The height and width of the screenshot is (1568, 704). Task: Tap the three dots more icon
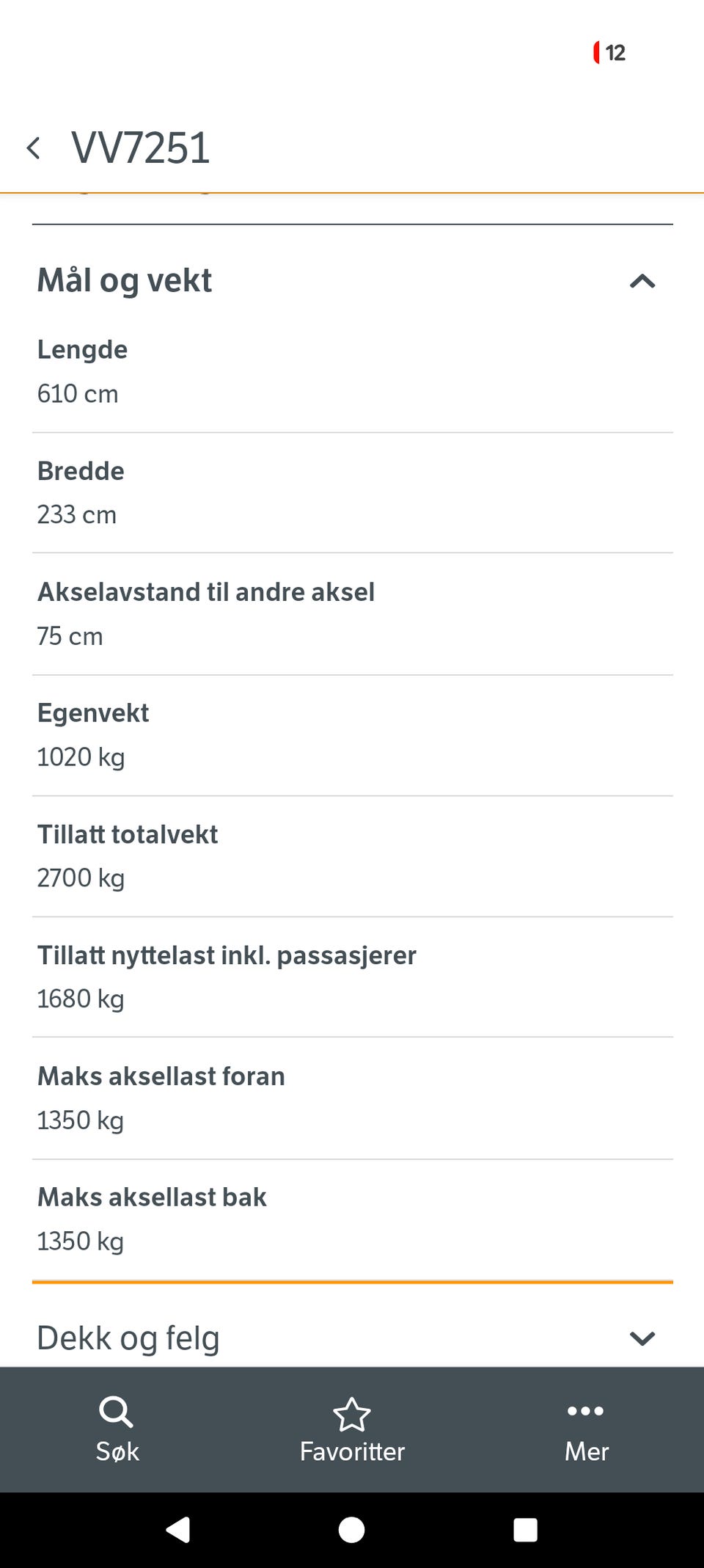click(585, 1410)
